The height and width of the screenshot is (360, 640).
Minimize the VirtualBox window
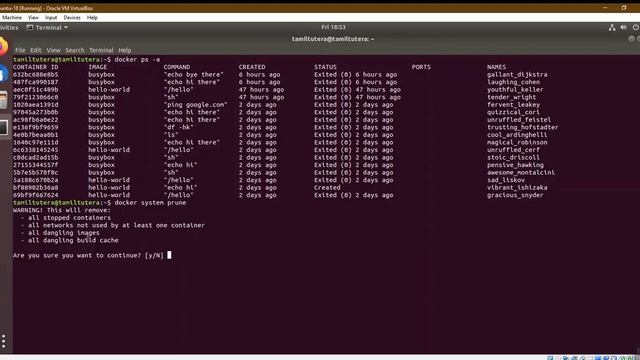pyautogui.click(x=605, y=8)
